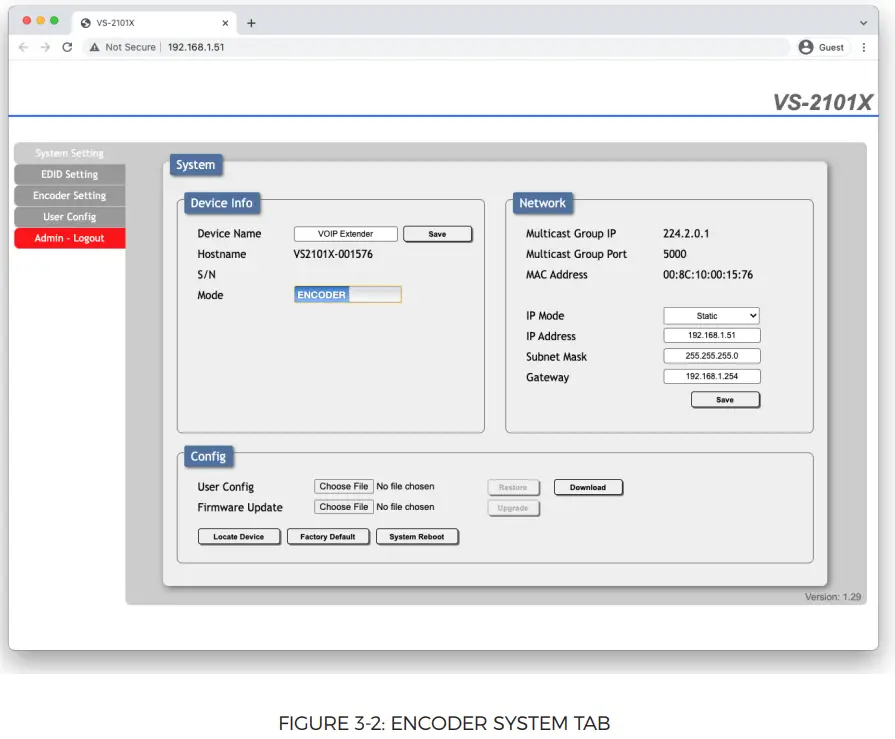The height and width of the screenshot is (739, 895).
Task: Choose File for Firmware Update
Action: (x=344, y=507)
